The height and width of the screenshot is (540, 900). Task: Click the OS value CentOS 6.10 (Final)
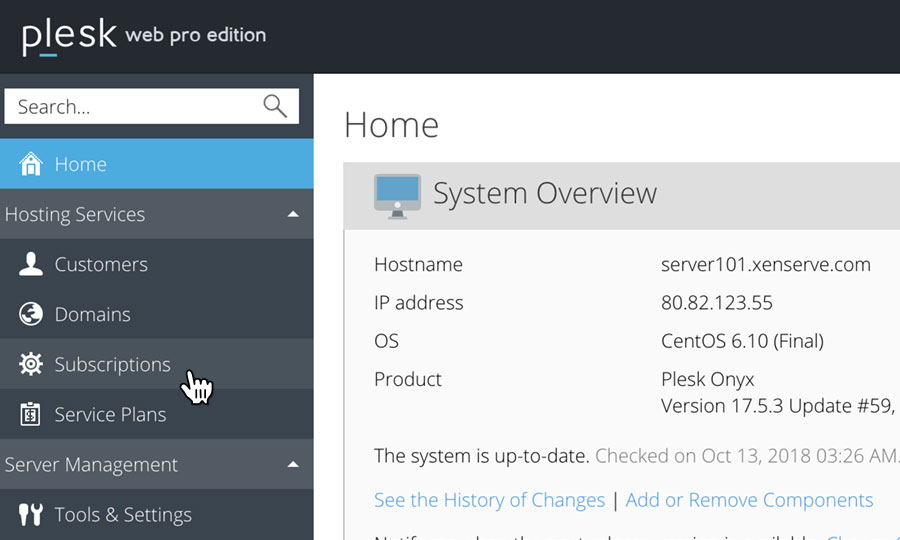(742, 341)
